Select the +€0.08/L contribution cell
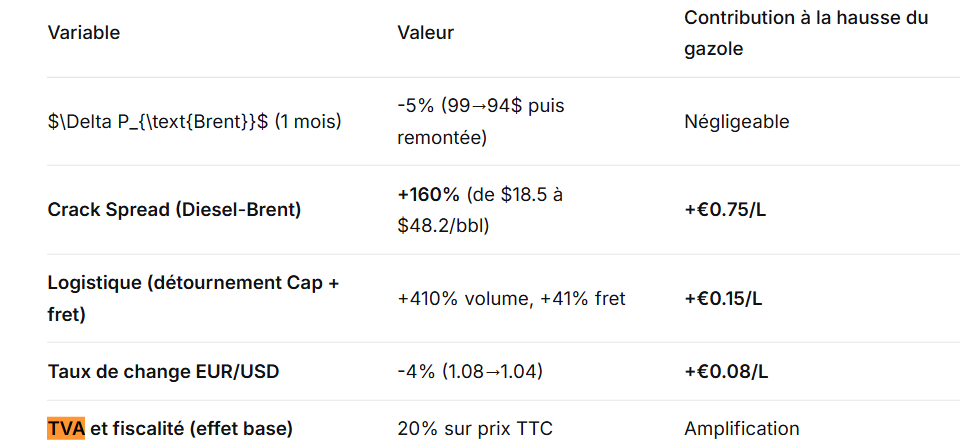960x447 pixels. pos(726,372)
